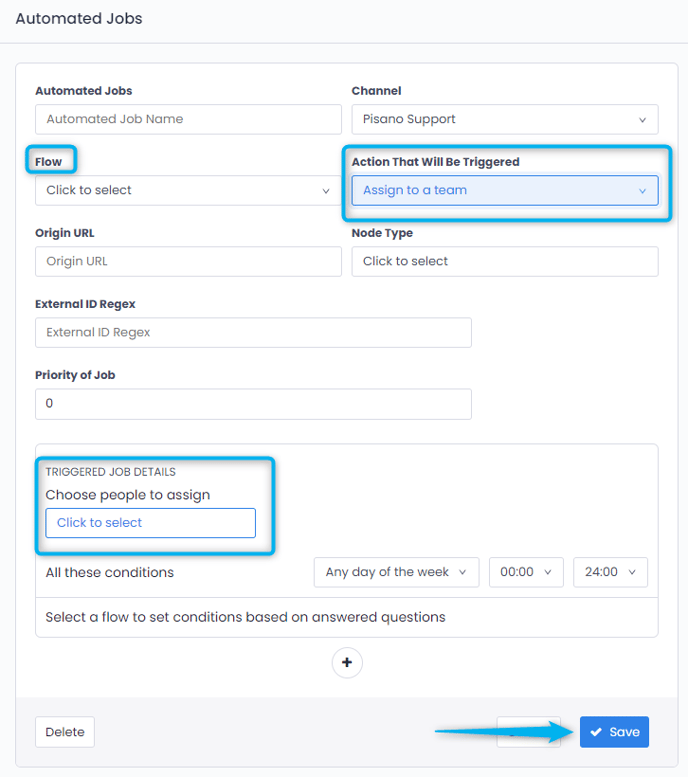688x777 pixels.
Task: Open the 24:00 end time dropdown
Action: 610,572
